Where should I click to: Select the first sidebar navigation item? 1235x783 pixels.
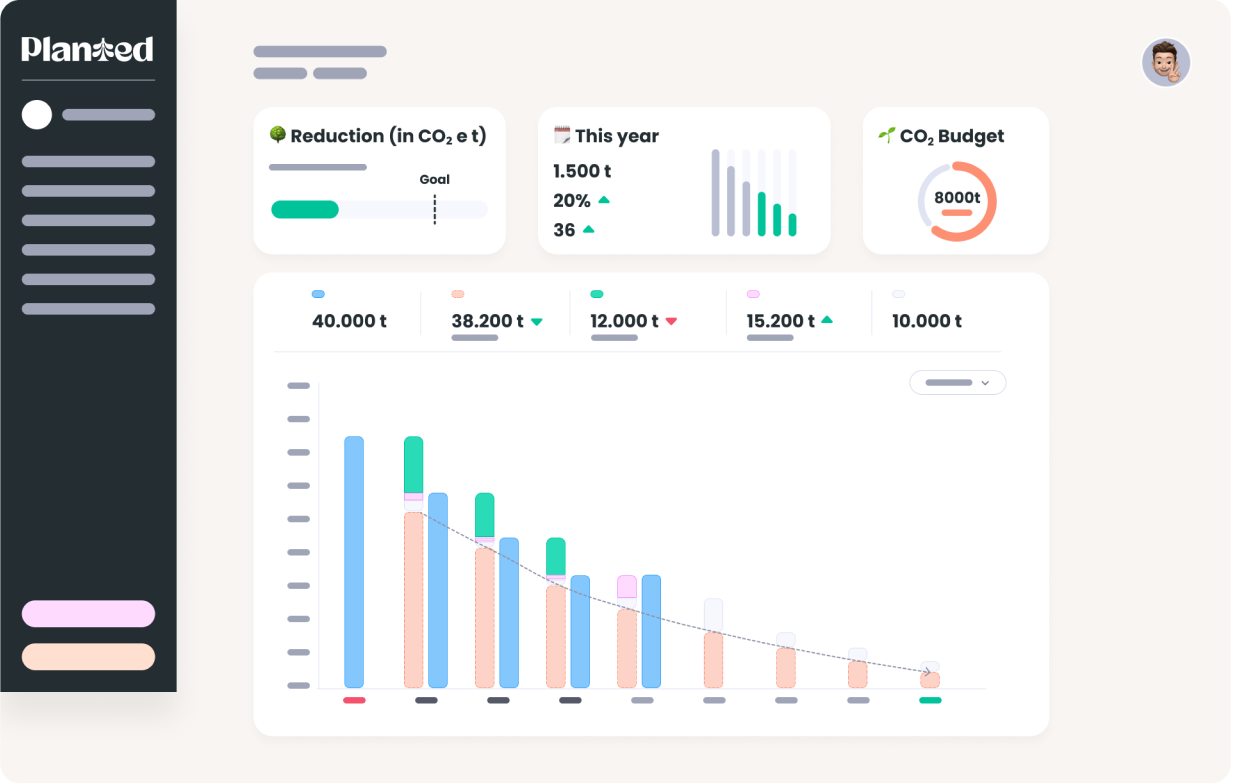coord(87,161)
